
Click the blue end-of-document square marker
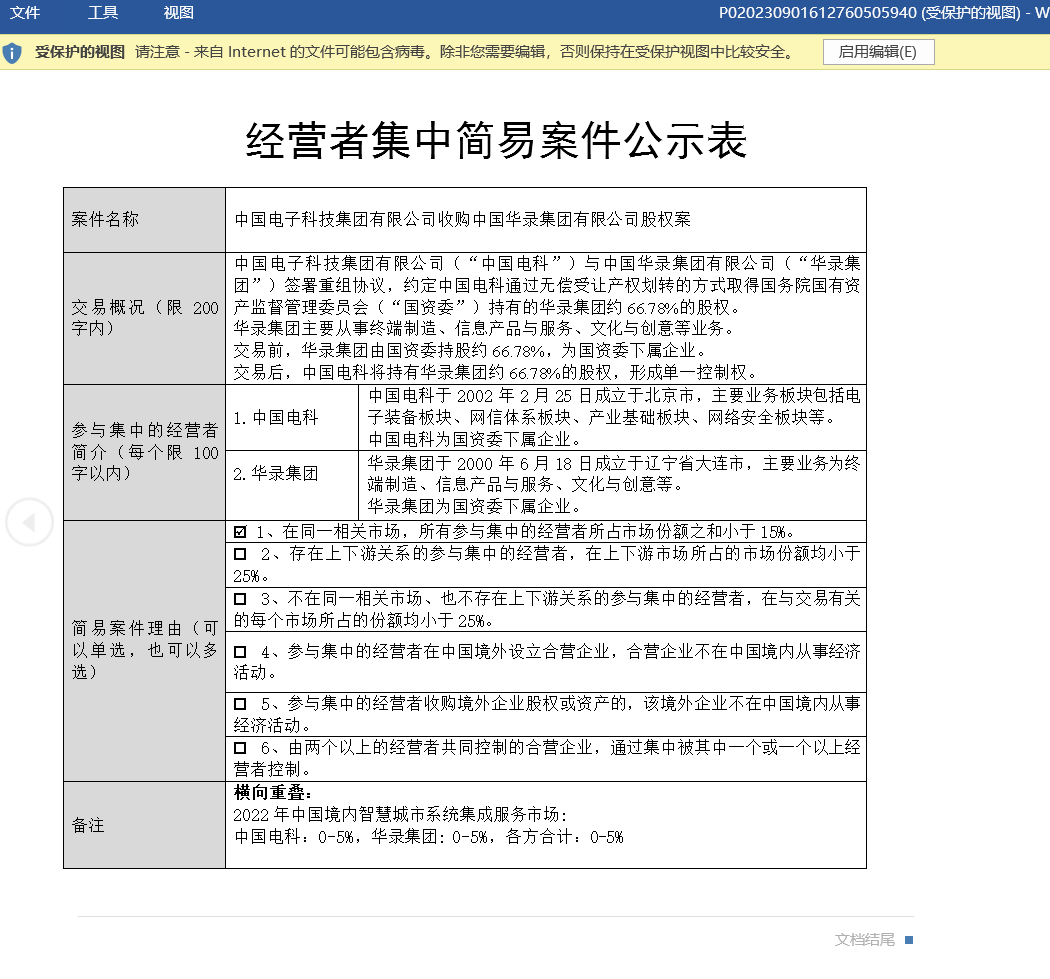[x=909, y=940]
